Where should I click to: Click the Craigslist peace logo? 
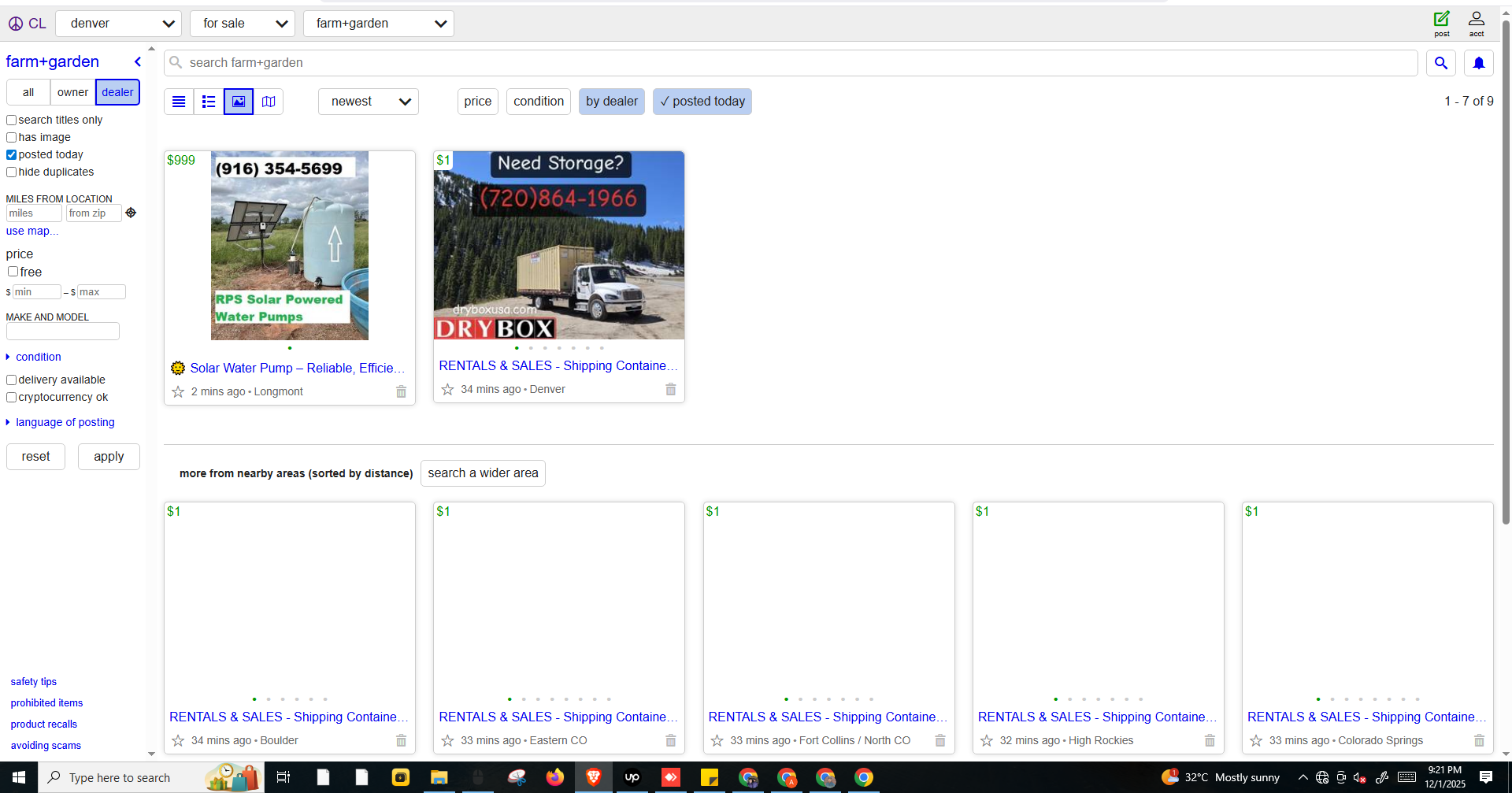click(16, 24)
